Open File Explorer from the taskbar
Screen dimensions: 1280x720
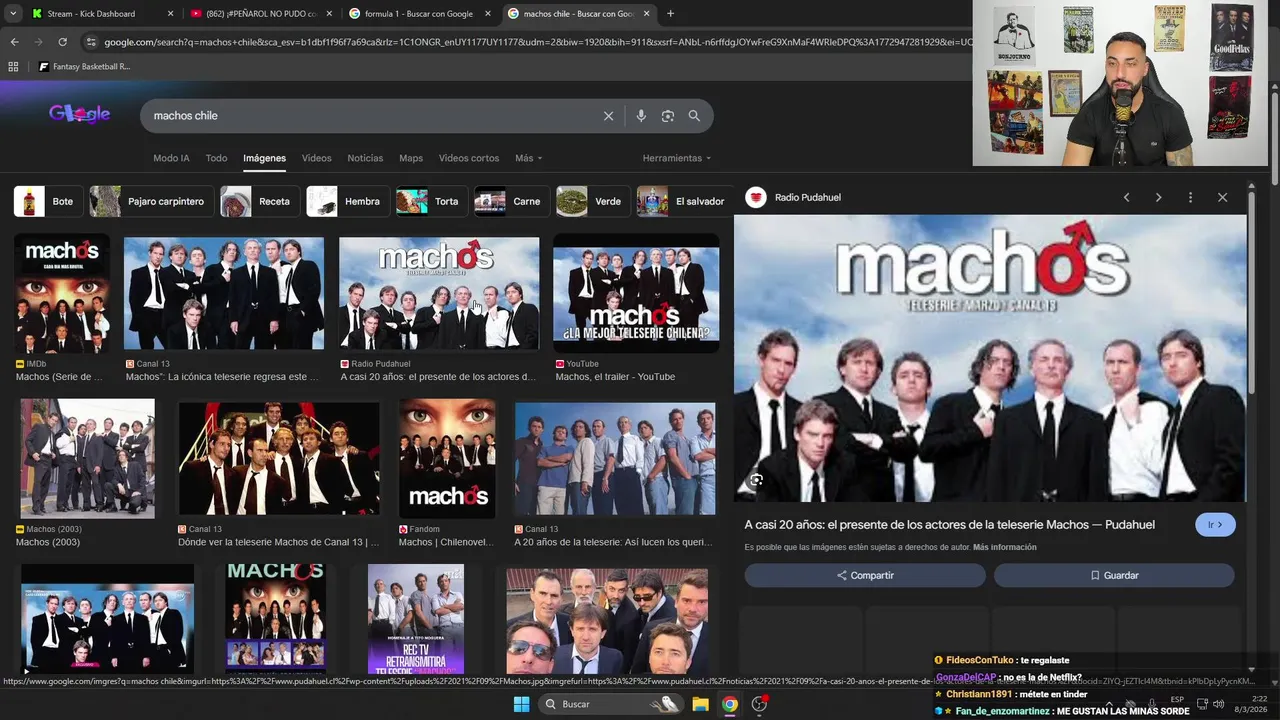tap(700, 704)
